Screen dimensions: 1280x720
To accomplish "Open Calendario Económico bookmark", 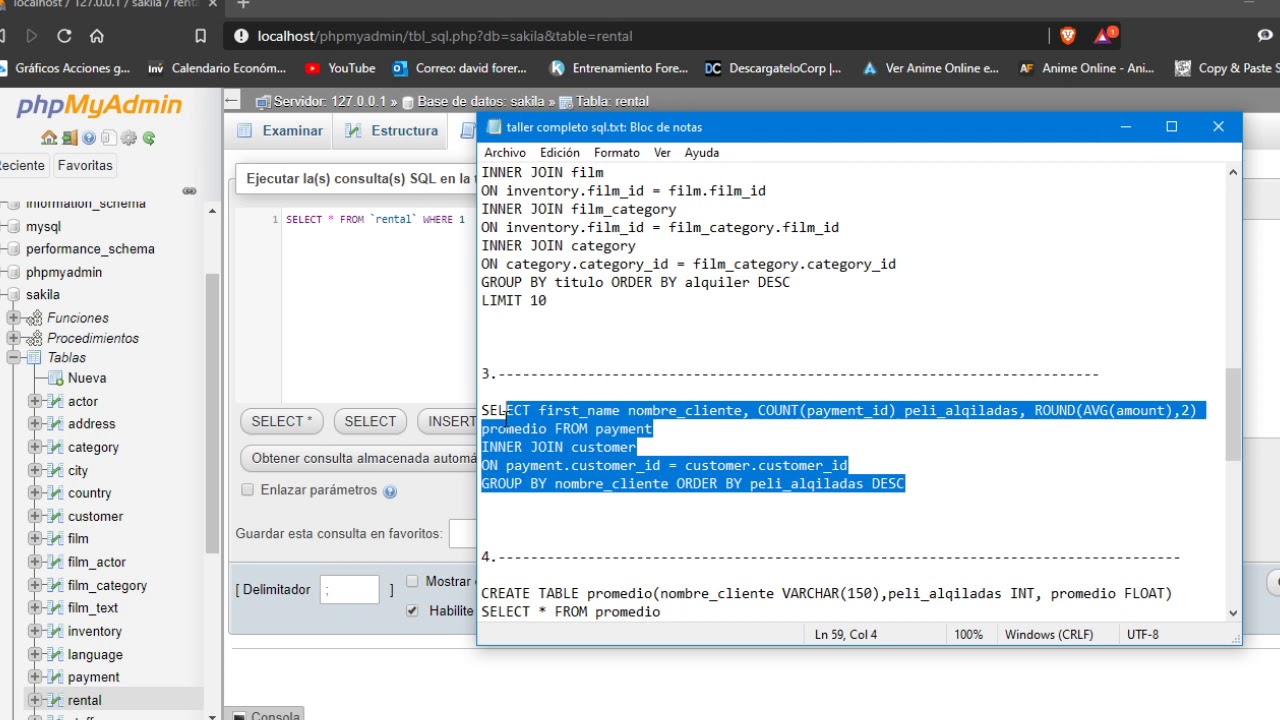I will coord(217,68).
